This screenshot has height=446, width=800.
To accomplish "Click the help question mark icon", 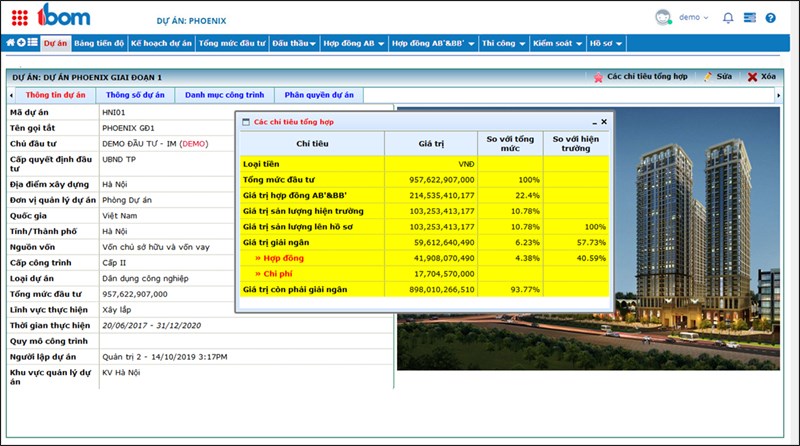I will (770, 18).
